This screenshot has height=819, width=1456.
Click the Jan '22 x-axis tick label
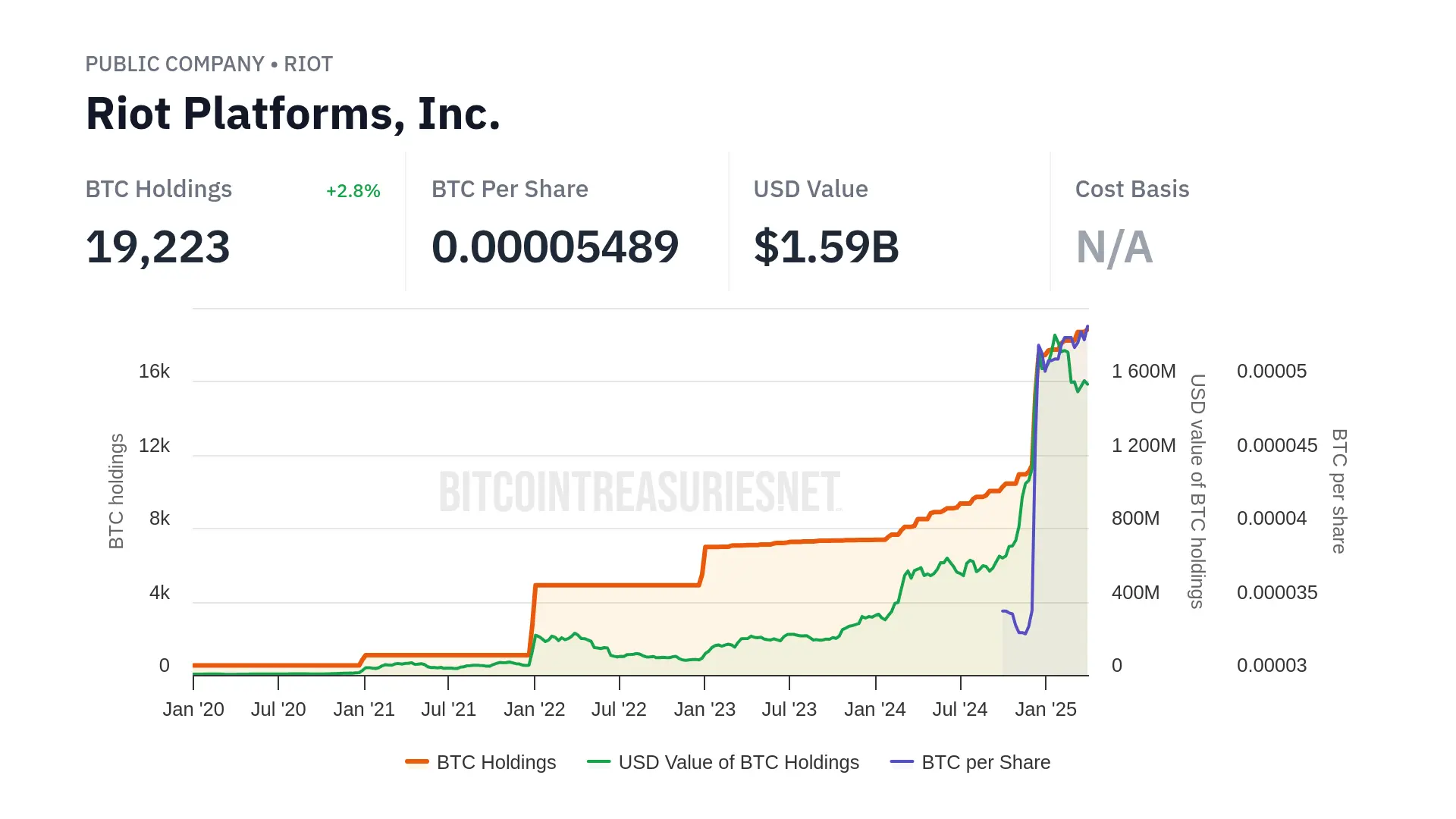(535, 709)
